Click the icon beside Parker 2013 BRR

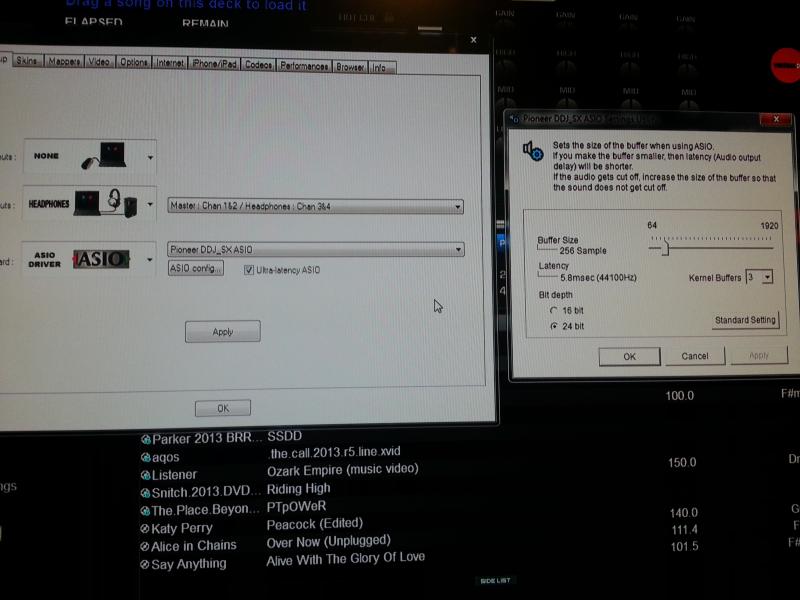(146, 439)
